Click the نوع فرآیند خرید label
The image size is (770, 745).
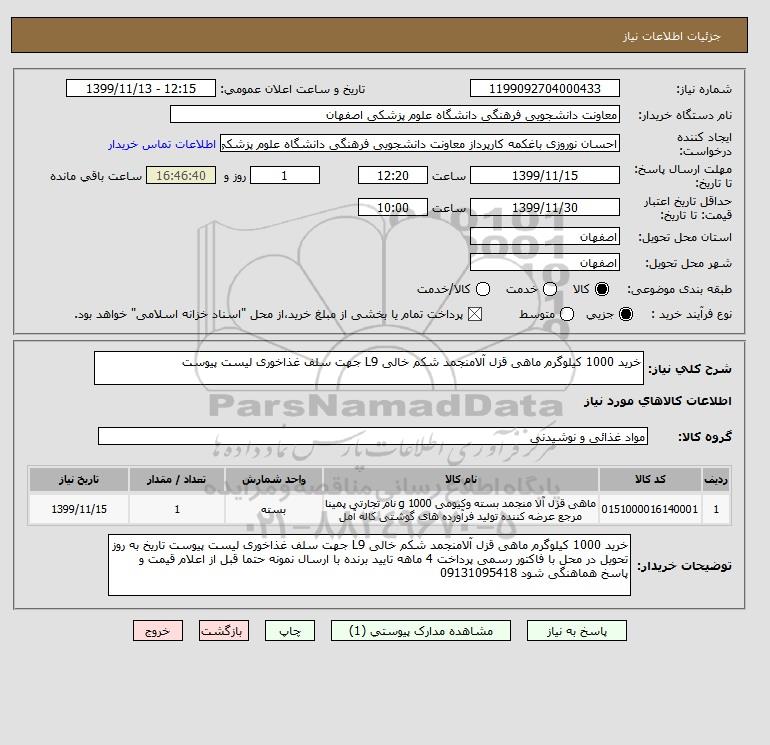click(691, 314)
